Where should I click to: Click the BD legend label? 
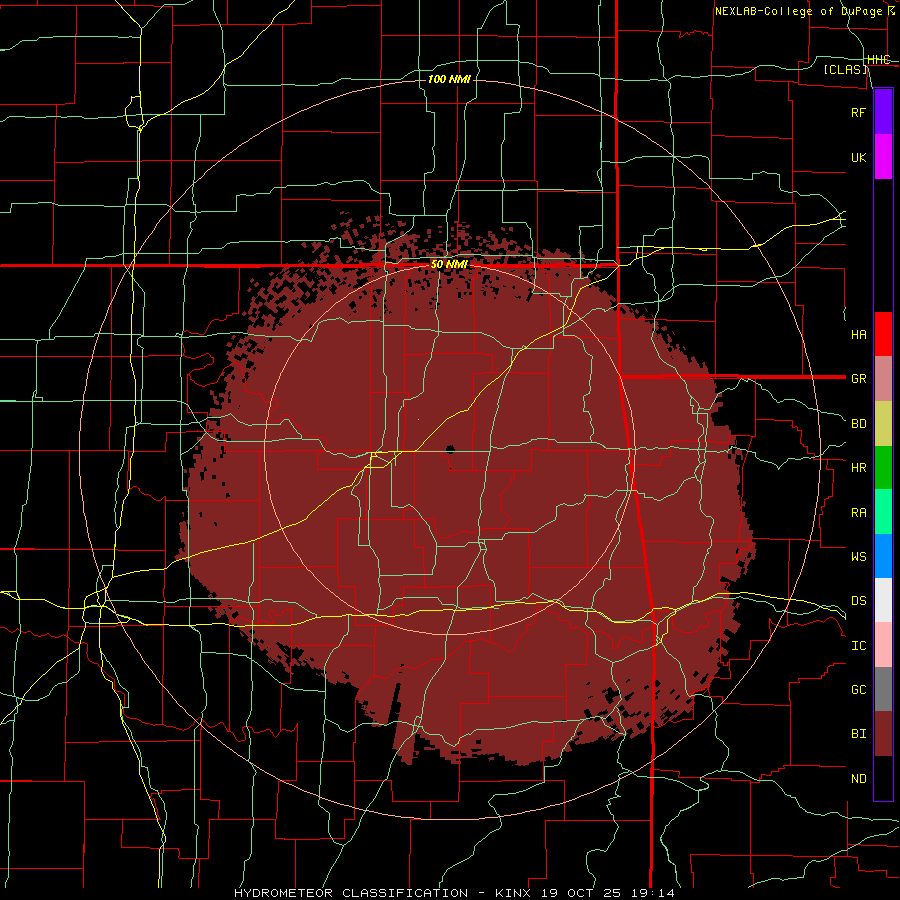[858, 424]
